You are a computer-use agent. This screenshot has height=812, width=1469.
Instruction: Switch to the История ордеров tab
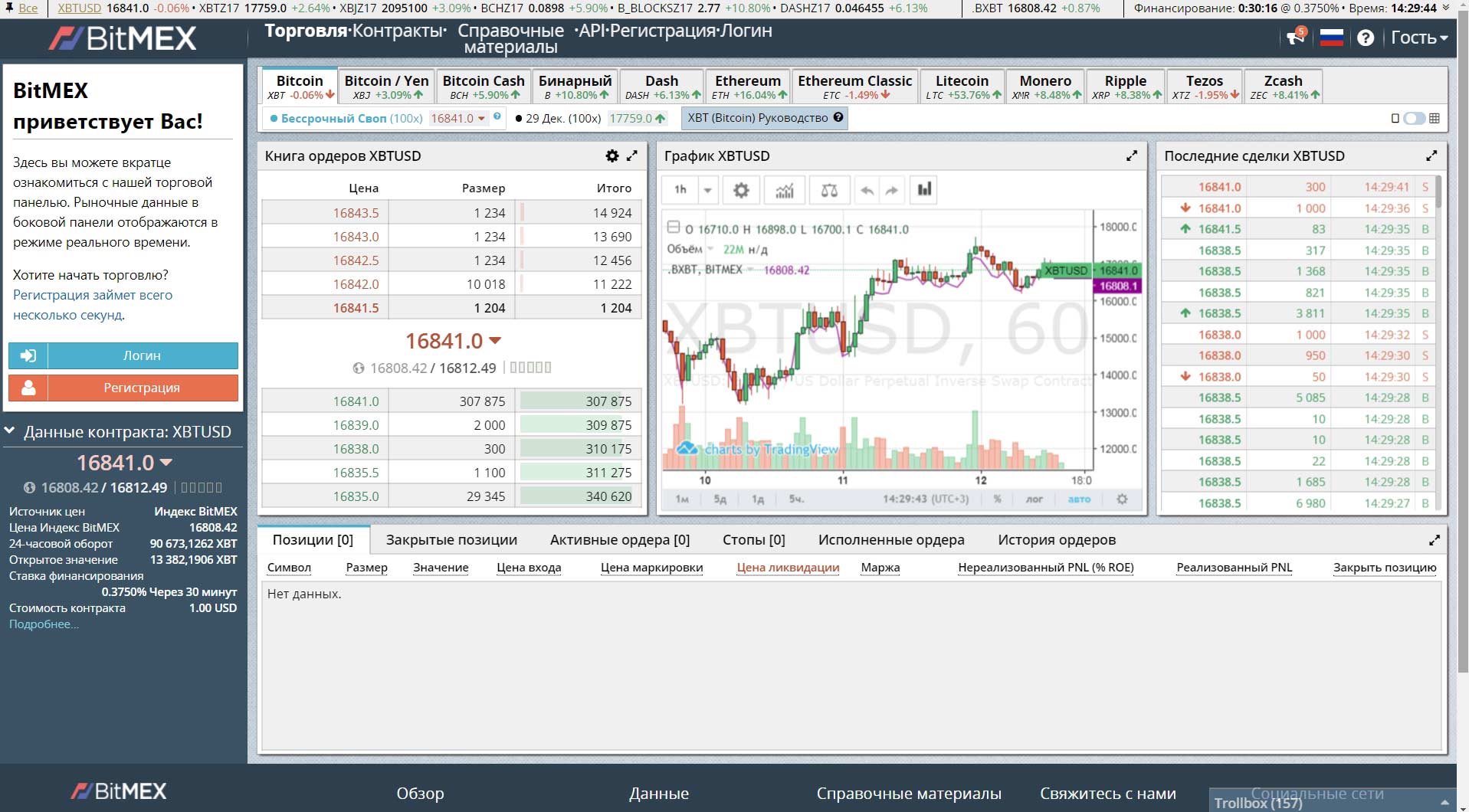[x=1057, y=540]
